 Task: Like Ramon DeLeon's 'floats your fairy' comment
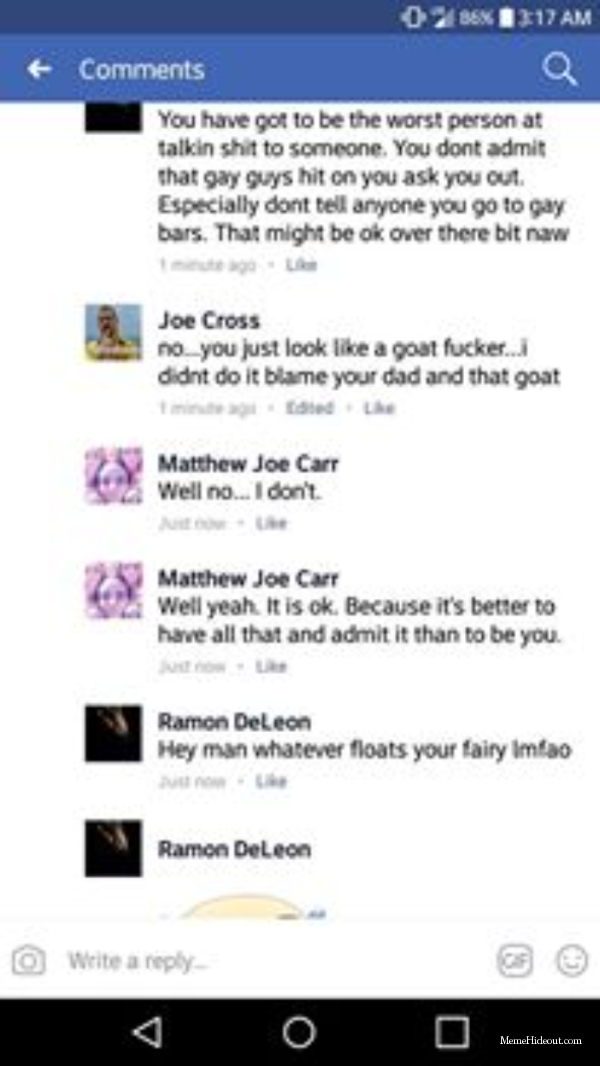point(271,782)
